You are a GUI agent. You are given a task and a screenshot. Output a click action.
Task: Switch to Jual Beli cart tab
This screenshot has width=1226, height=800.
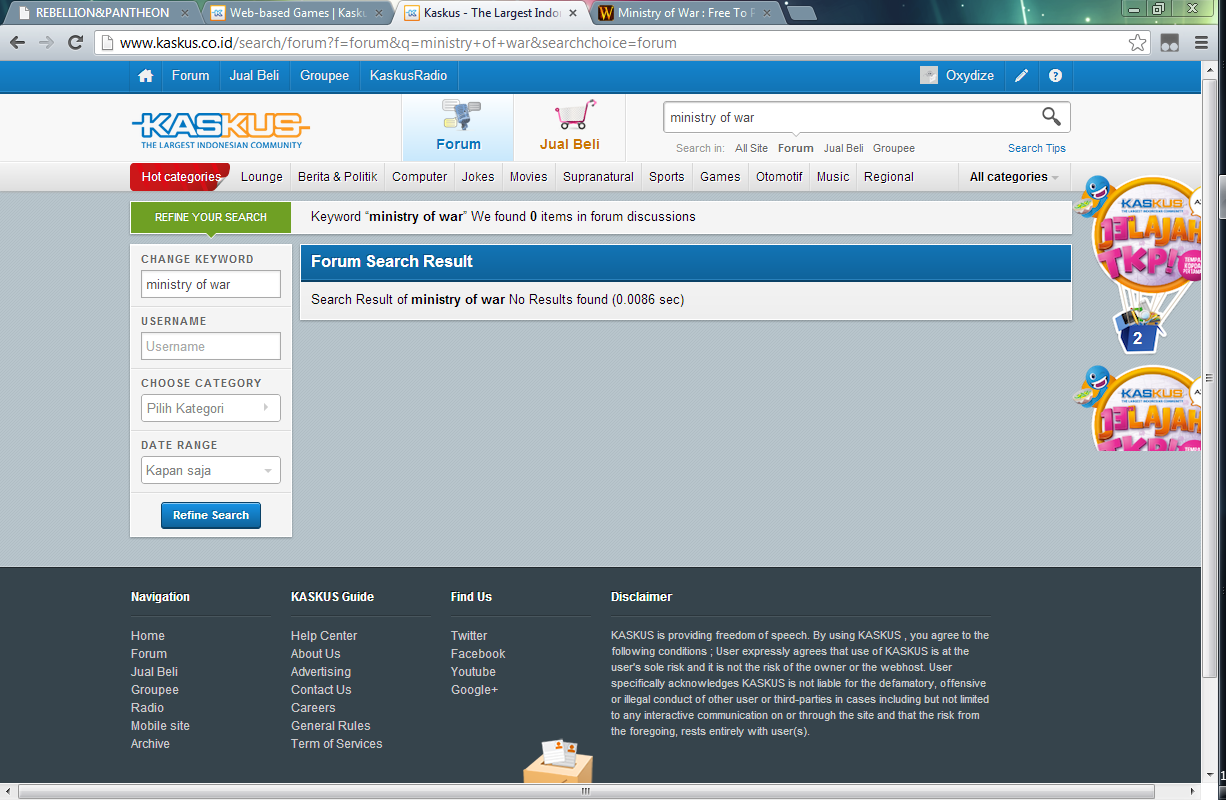pos(570,128)
